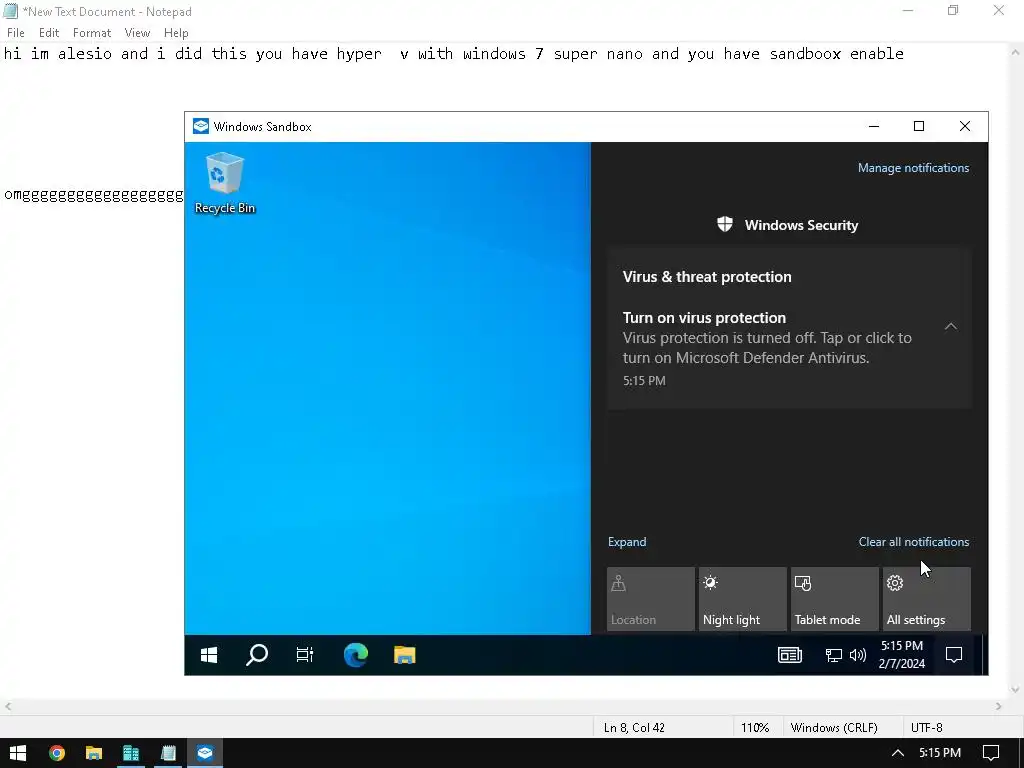This screenshot has width=1024, height=768.
Task: Launch Microsoft Edge in the Sandbox taskbar
Action: click(x=356, y=655)
